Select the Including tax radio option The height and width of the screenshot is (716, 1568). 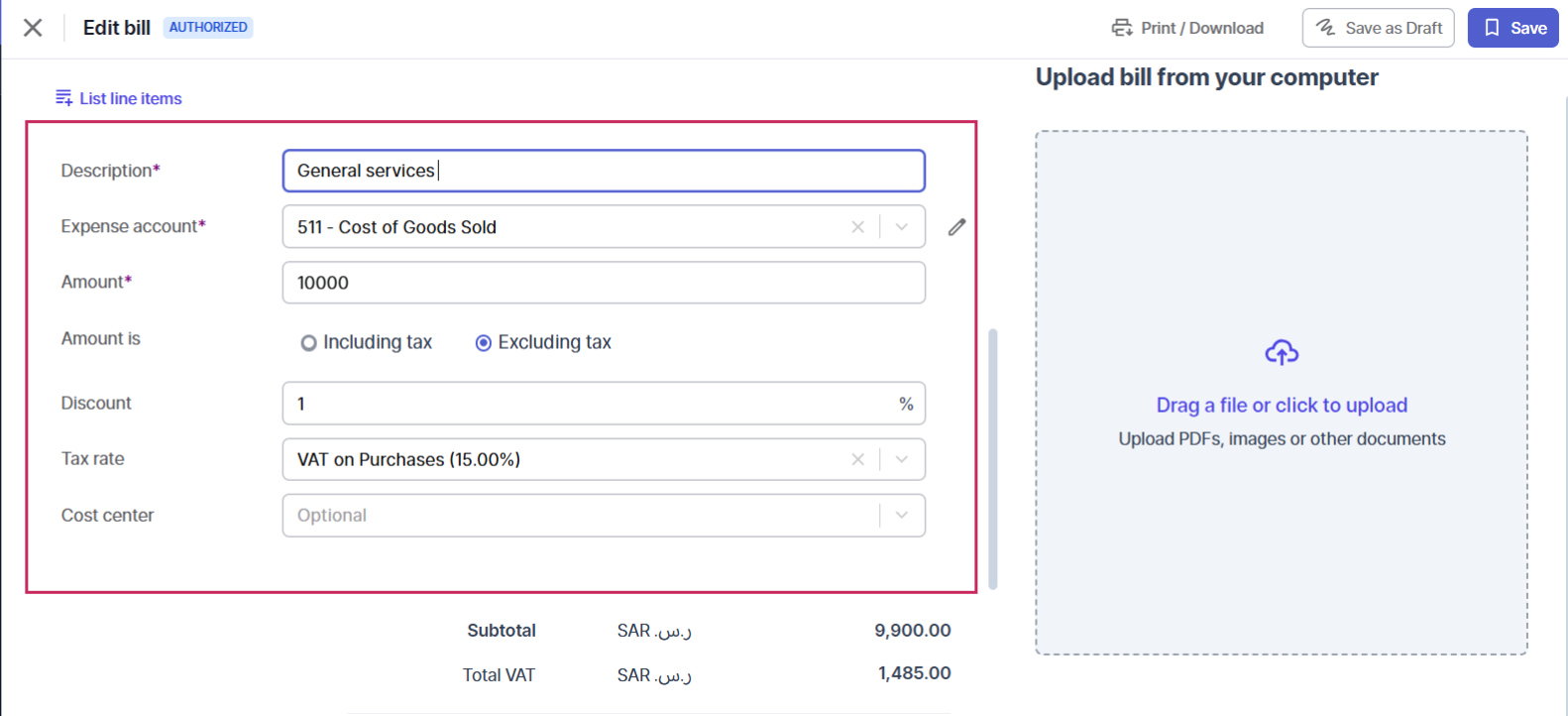(x=308, y=343)
